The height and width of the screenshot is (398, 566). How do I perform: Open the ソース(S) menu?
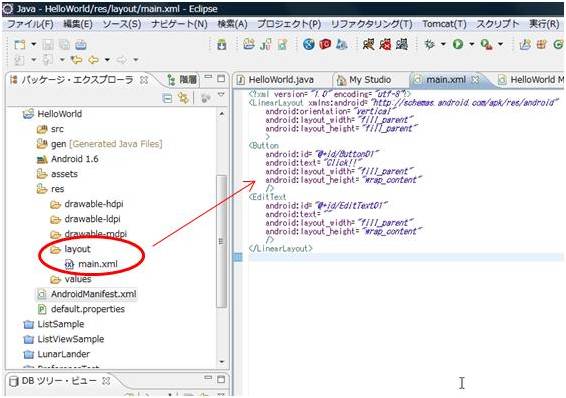pyautogui.click(x=122, y=25)
